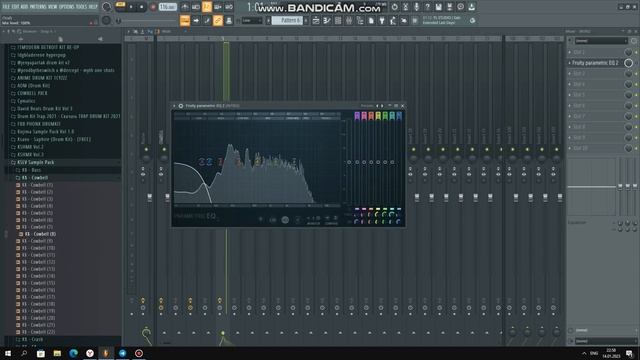The width and height of the screenshot is (640, 360).
Task: Select KS - Cowbell (22) sample
Action: click(x=38, y=332)
